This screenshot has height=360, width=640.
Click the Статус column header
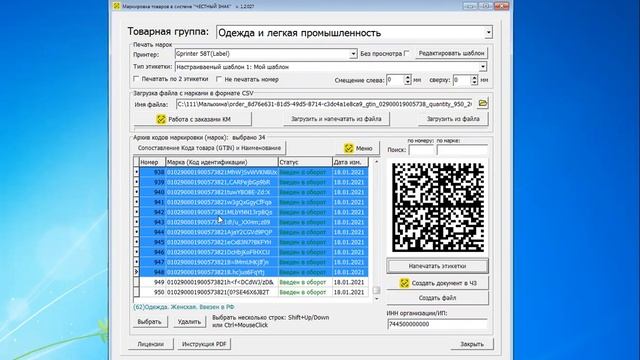coord(305,162)
